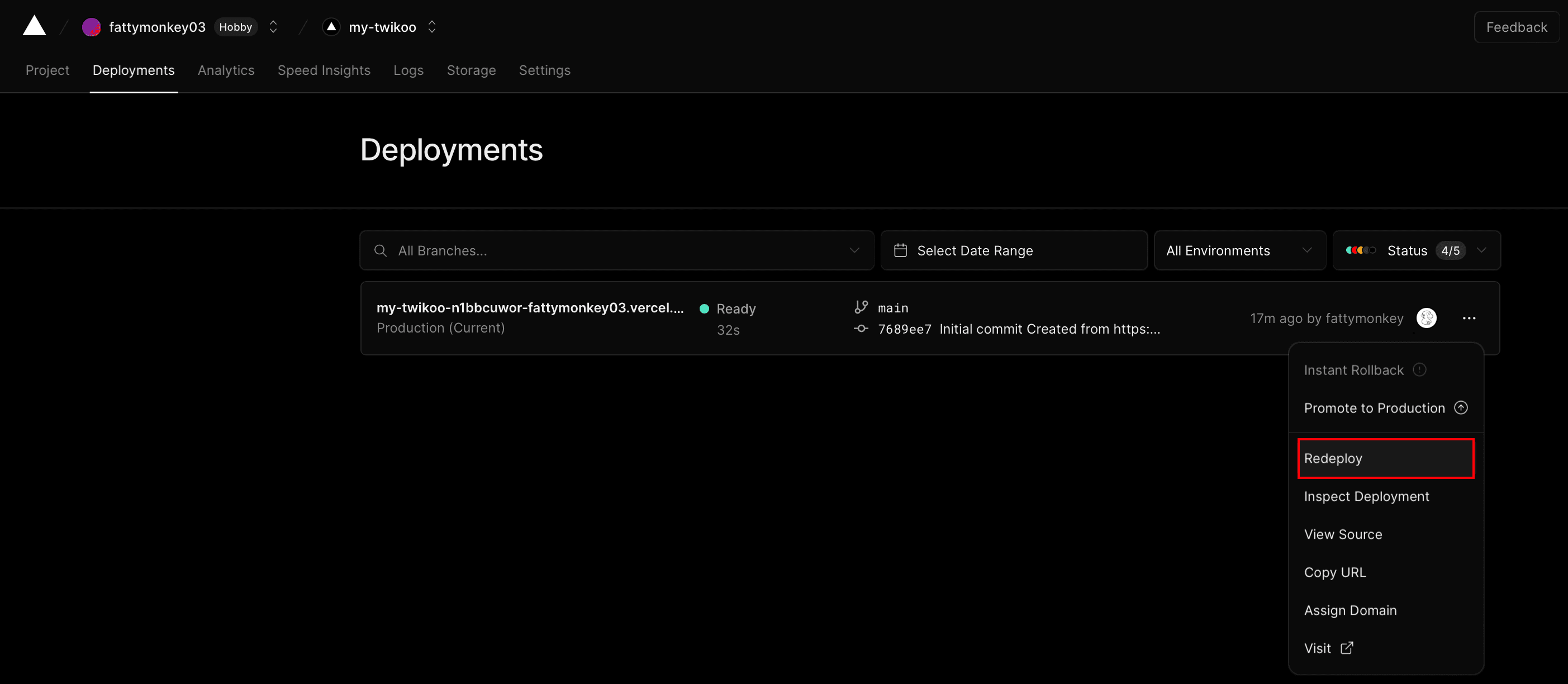Choose Promote to Production
The width and height of the screenshot is (1568, 684).
[1386, 408]
